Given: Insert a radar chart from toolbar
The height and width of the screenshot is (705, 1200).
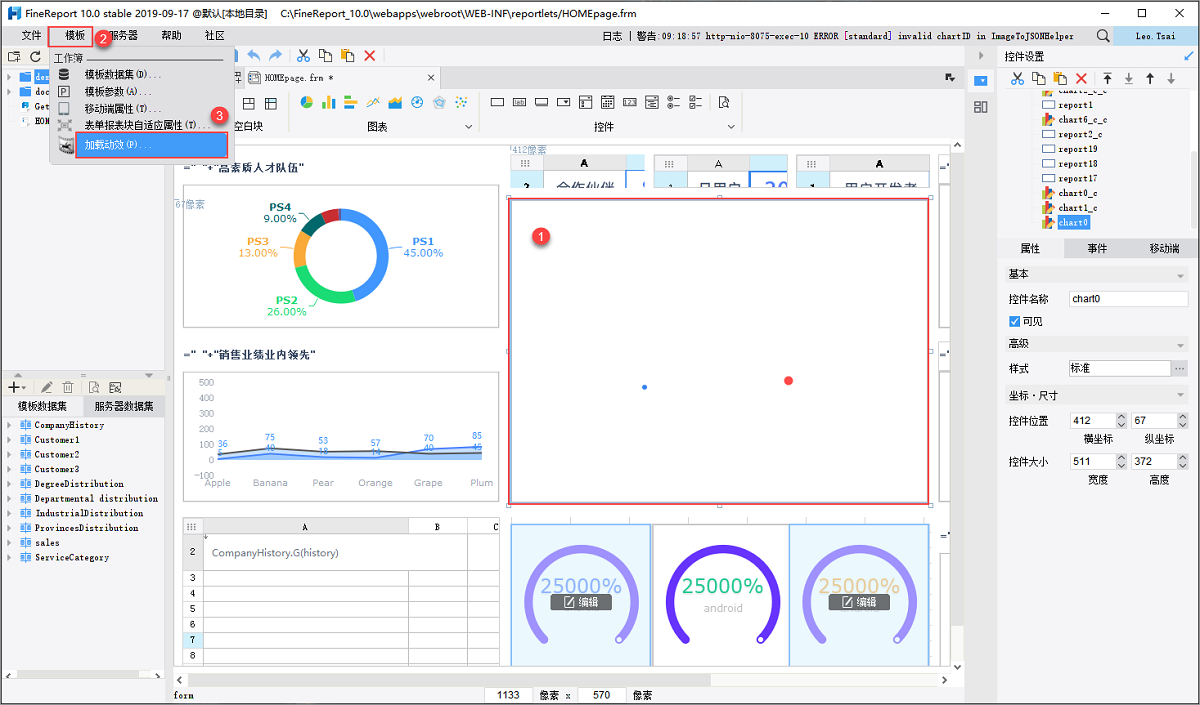Looking at the screenshot, I should (439, 102).
